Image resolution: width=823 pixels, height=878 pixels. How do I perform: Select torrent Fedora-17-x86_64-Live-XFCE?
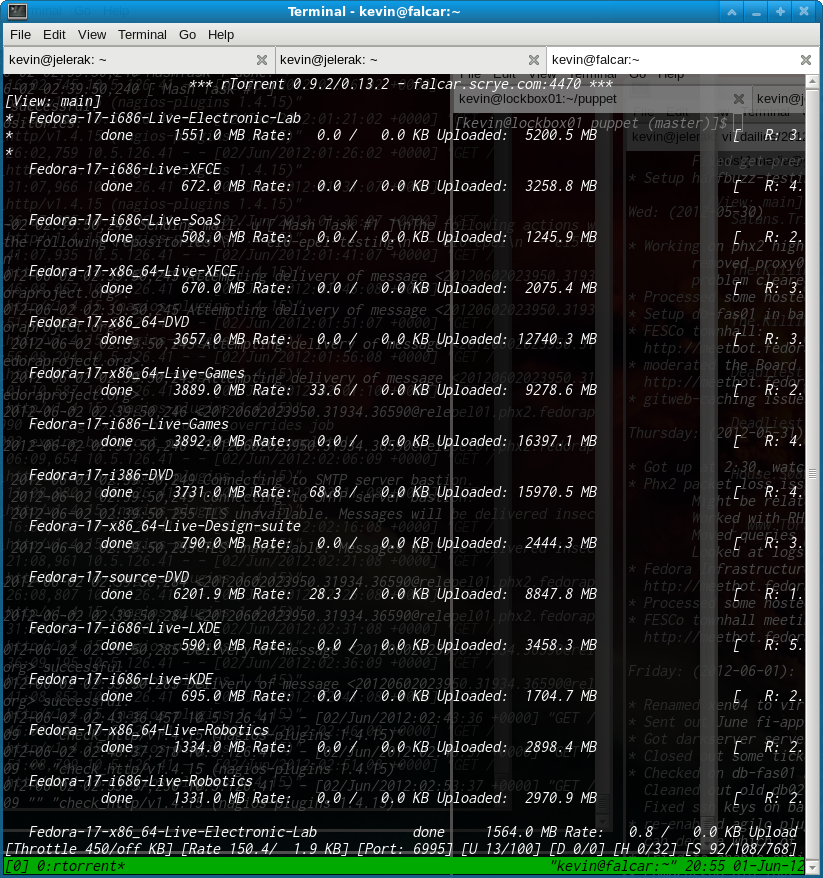(x=133, y=271)
